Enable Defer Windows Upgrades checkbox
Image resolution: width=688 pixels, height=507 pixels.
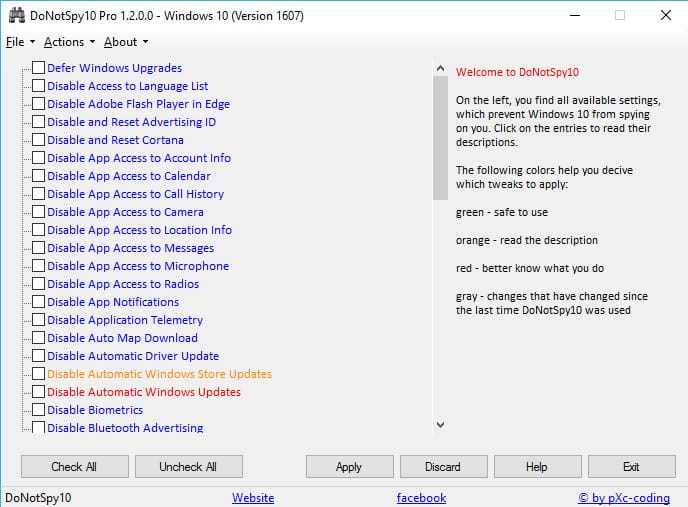pyautogui.click(x=39, y=68)
